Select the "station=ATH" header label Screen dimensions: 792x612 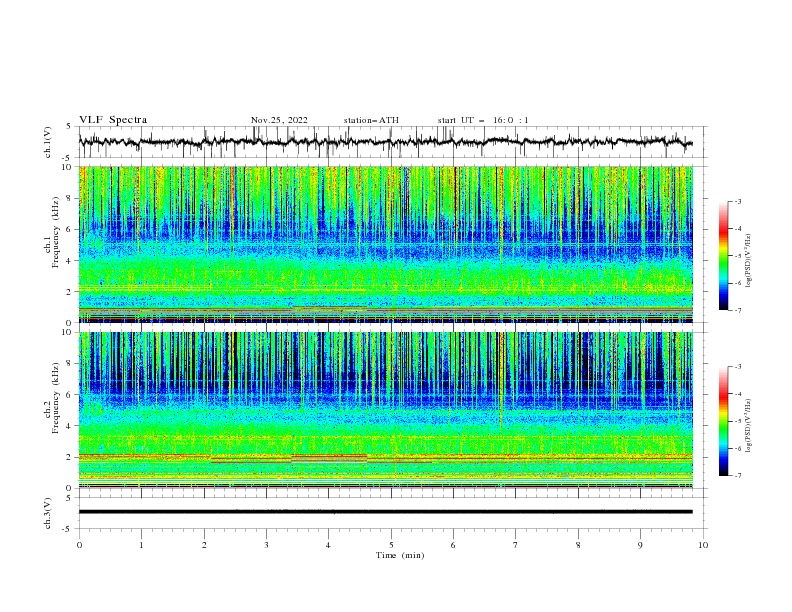coord(371,120)
